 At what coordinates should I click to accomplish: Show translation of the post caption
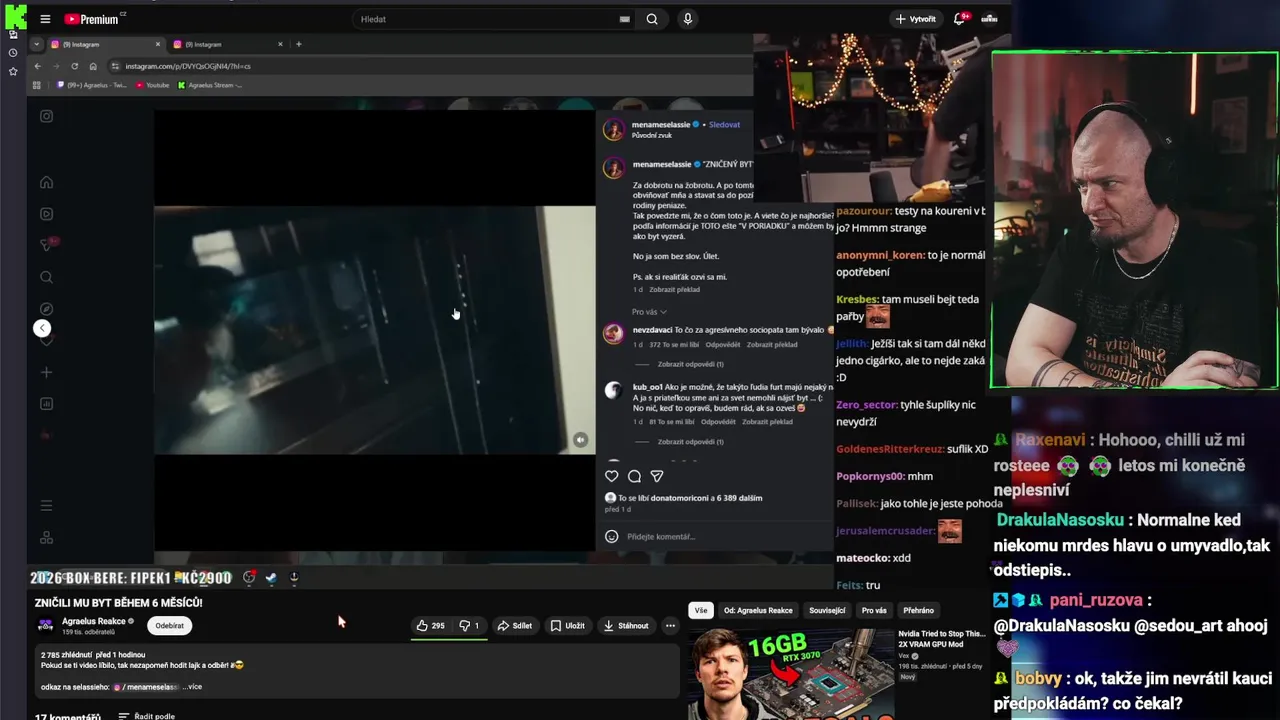674,290
